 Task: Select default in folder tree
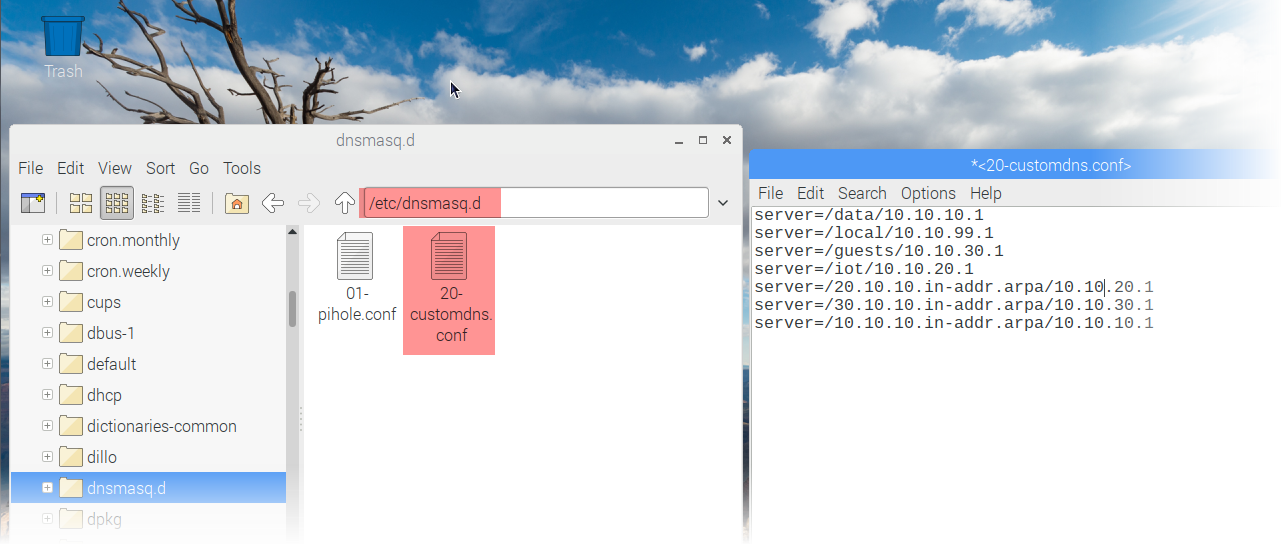tap(112, 364)
